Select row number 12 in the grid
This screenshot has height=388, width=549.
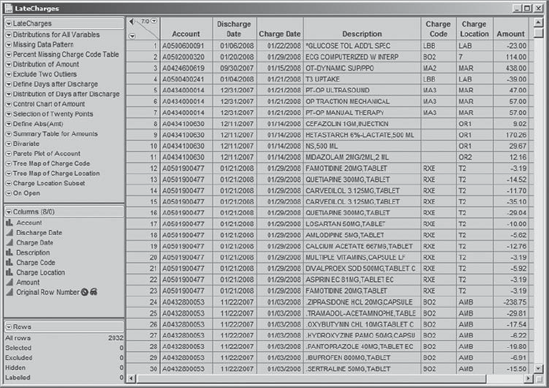point(143,168)
